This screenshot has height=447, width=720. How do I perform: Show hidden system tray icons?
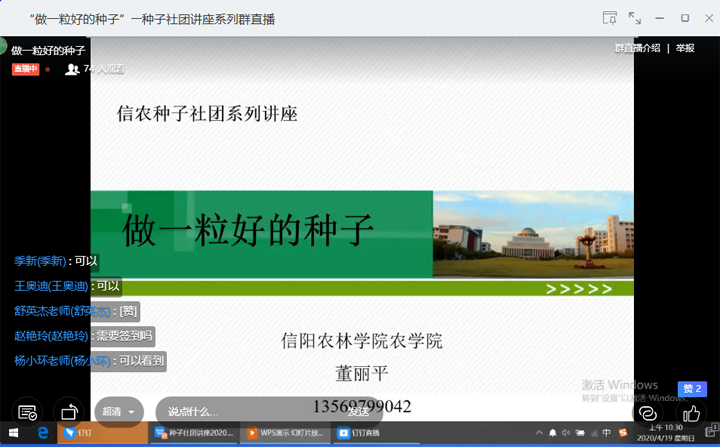537,433
